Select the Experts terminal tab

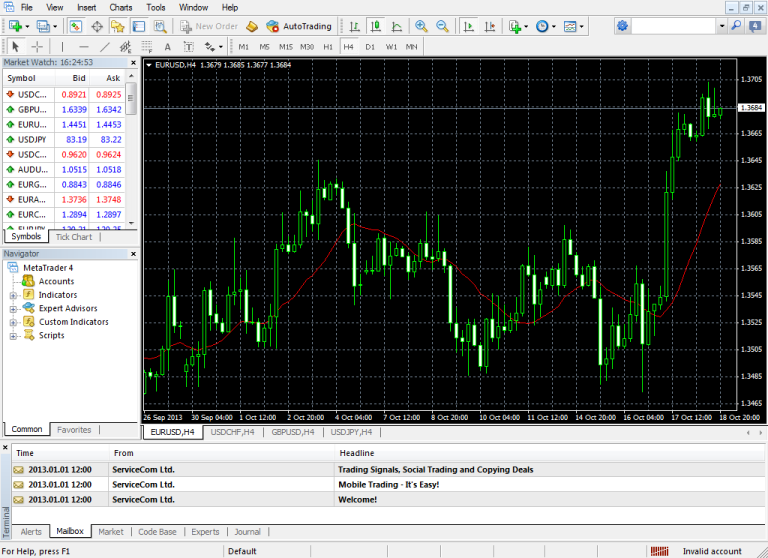[205, 532]
